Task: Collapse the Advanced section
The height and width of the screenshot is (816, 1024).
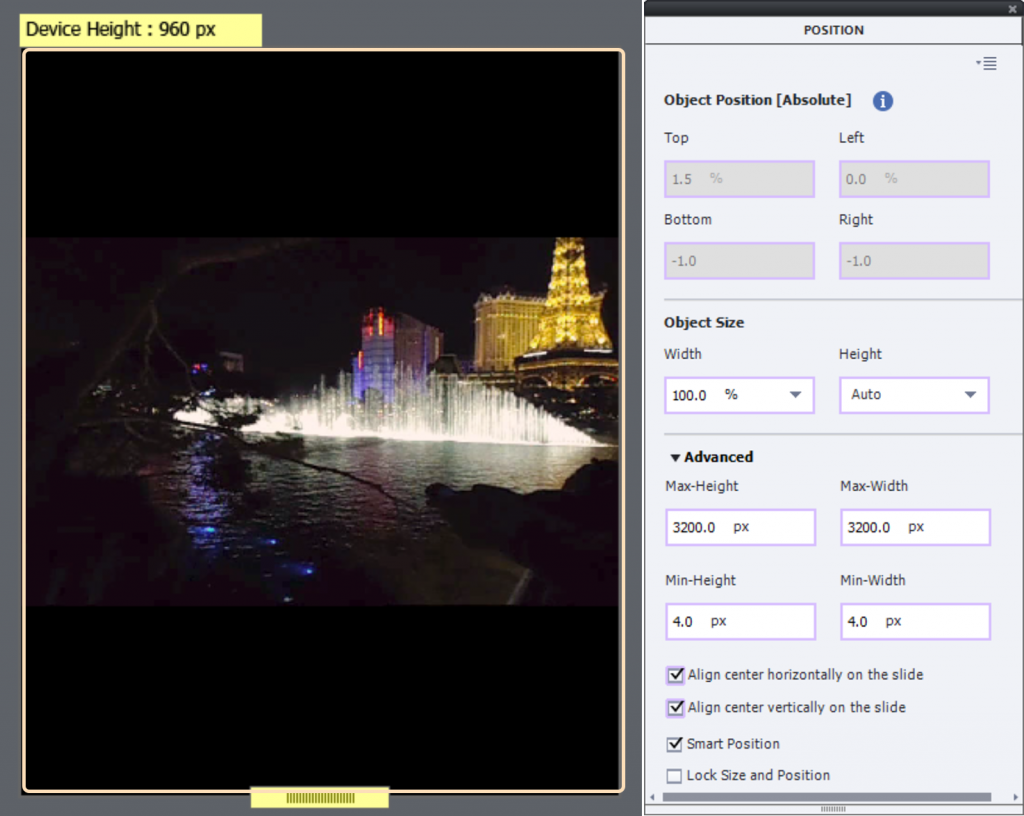Action: click(676, 458)
